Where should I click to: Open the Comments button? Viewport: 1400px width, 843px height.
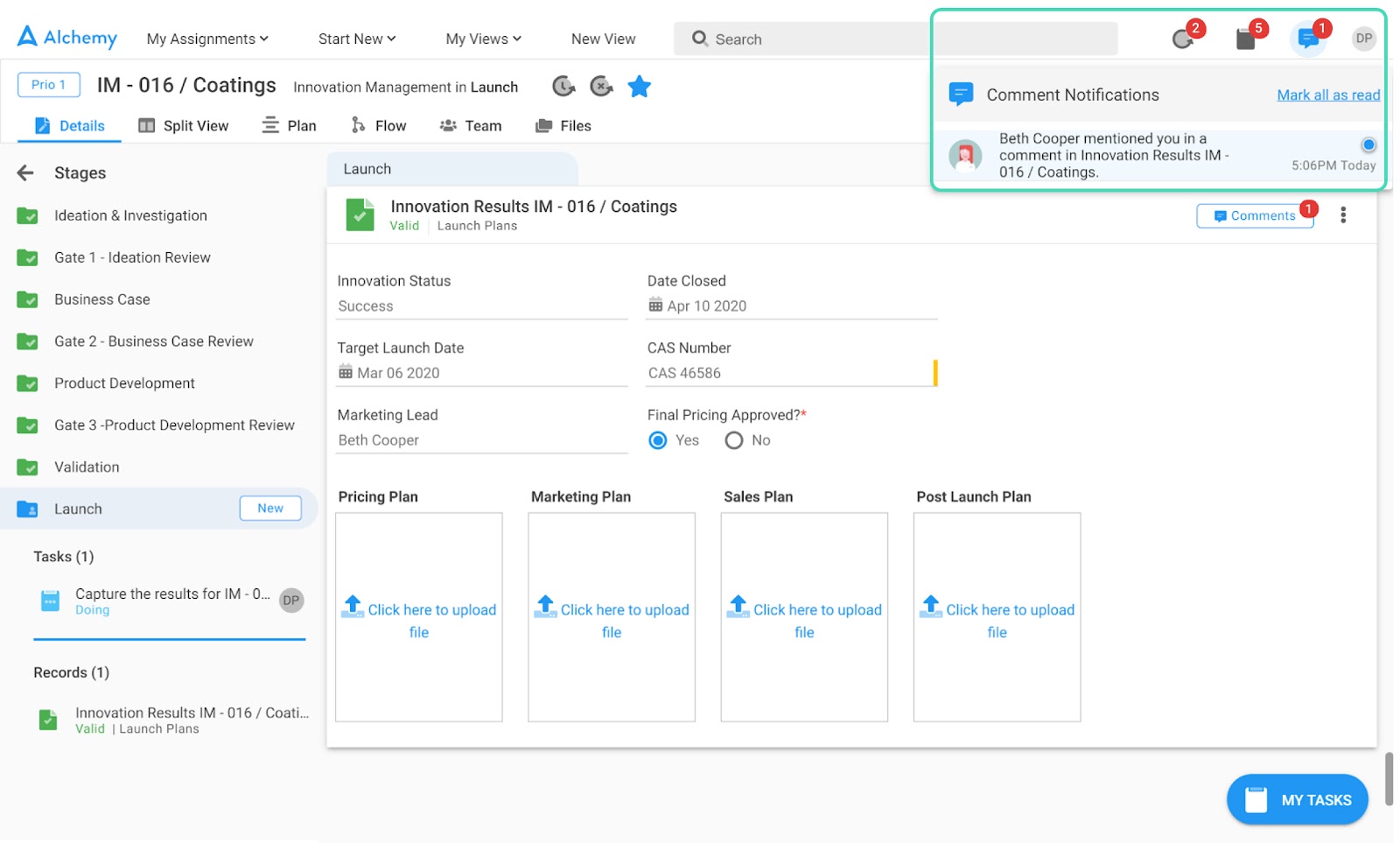tap(1255, 215)
